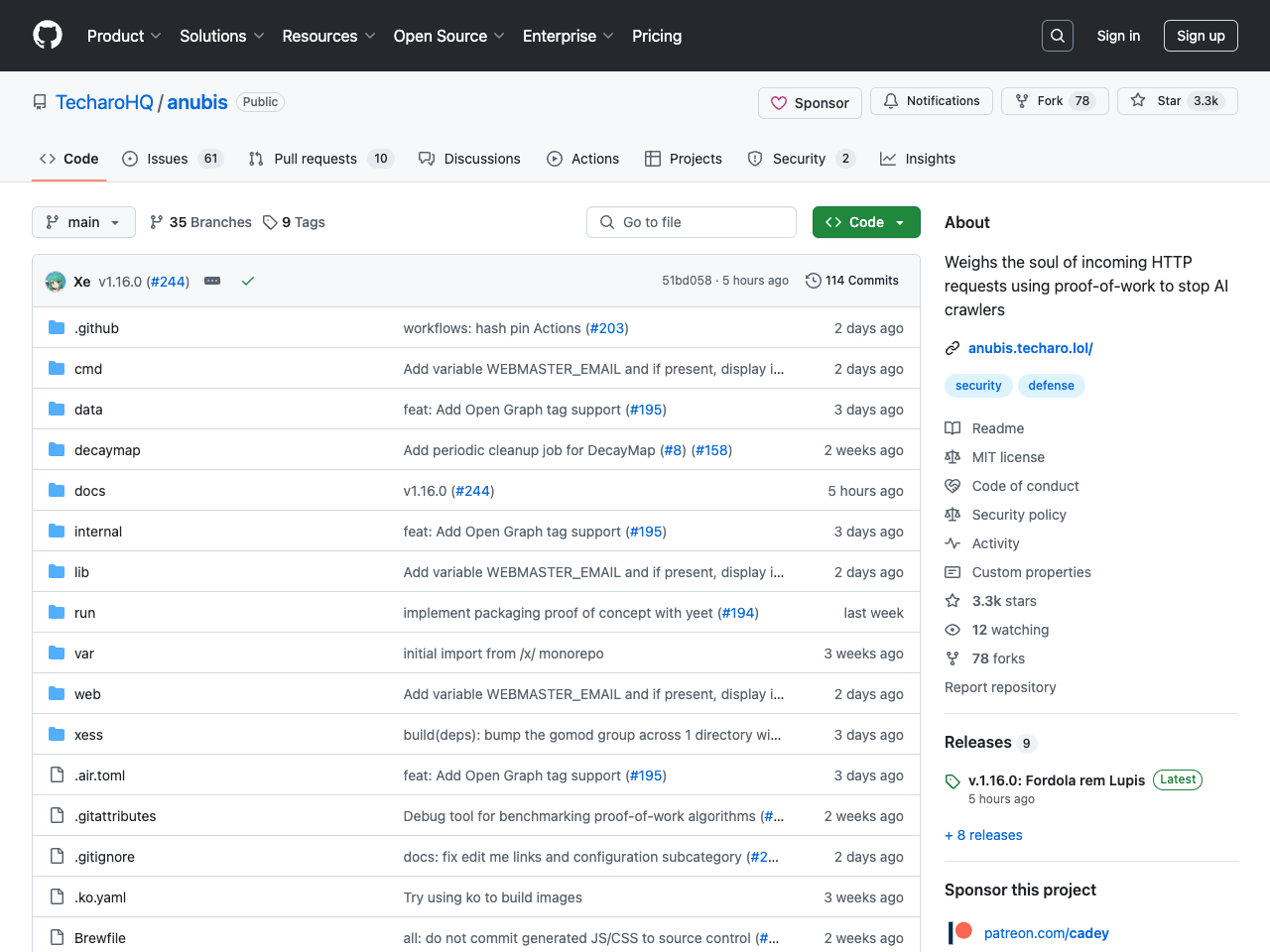The height and width of the screenshot is (952, 1270).
Task: Click the Readme book icon
Action: tap(952, 428)
